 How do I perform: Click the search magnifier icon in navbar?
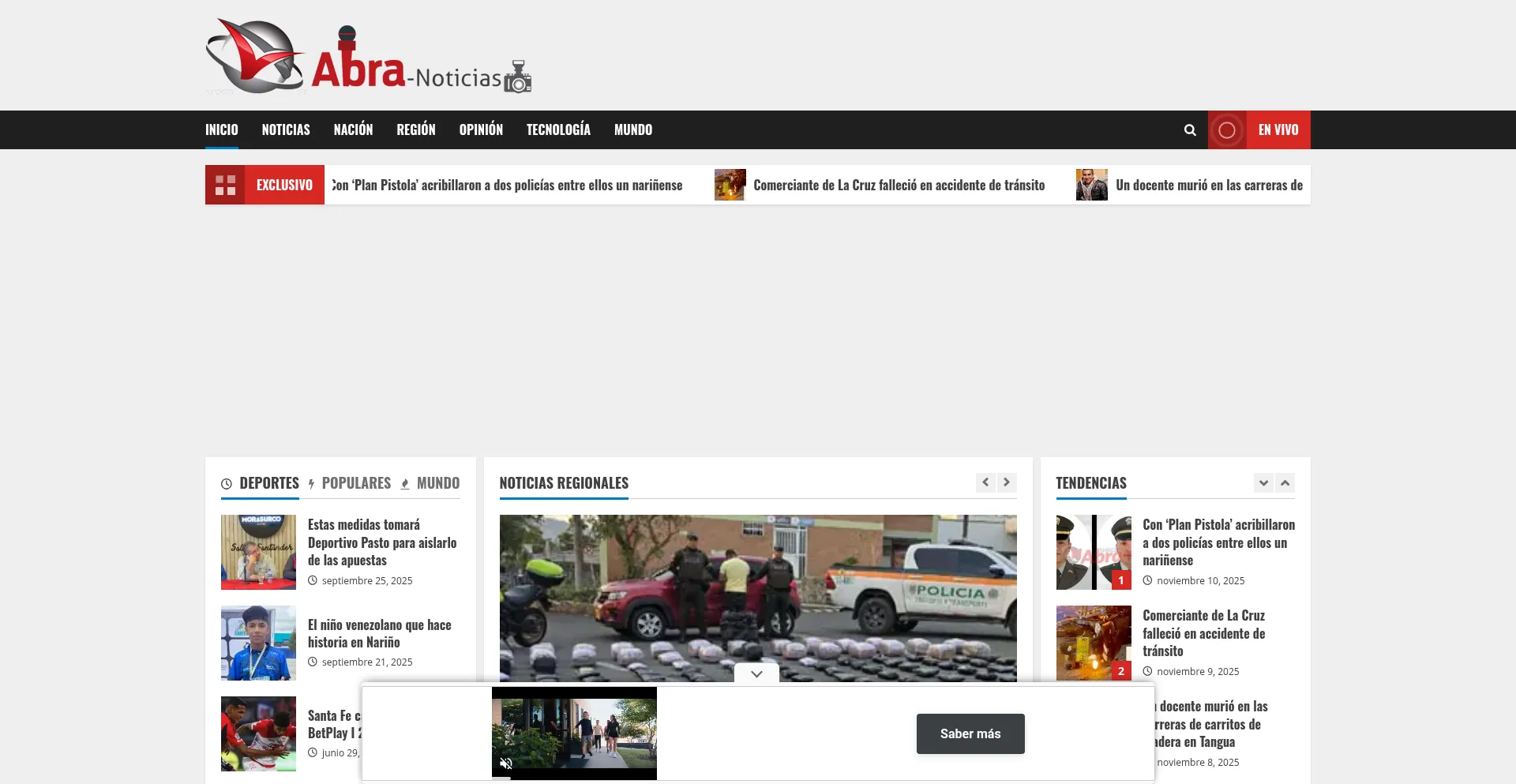click(x=1190, y=130)
